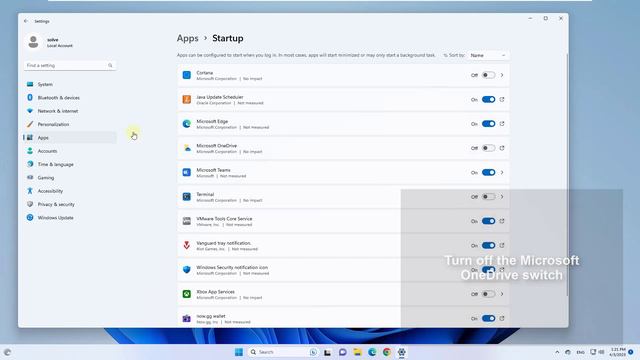Open external link for Java Update Scheduler
This screenshot has width=640, height=360.
pyautogui.click(x=502, y=100)
